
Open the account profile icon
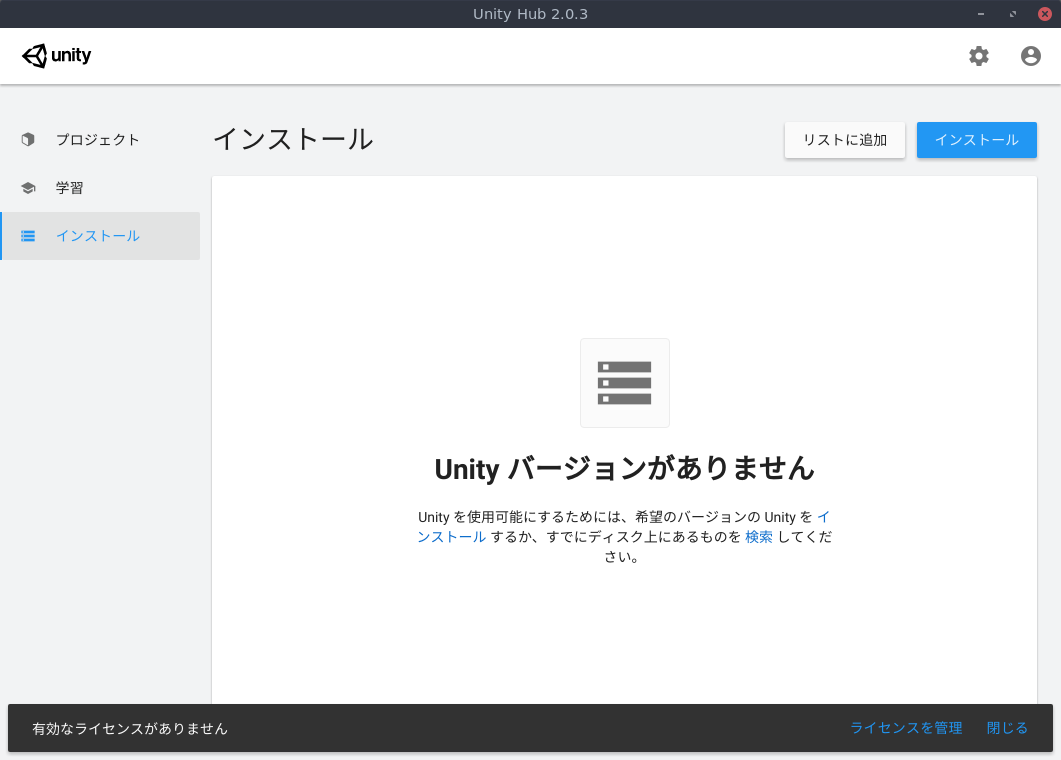coord(1030,56)
